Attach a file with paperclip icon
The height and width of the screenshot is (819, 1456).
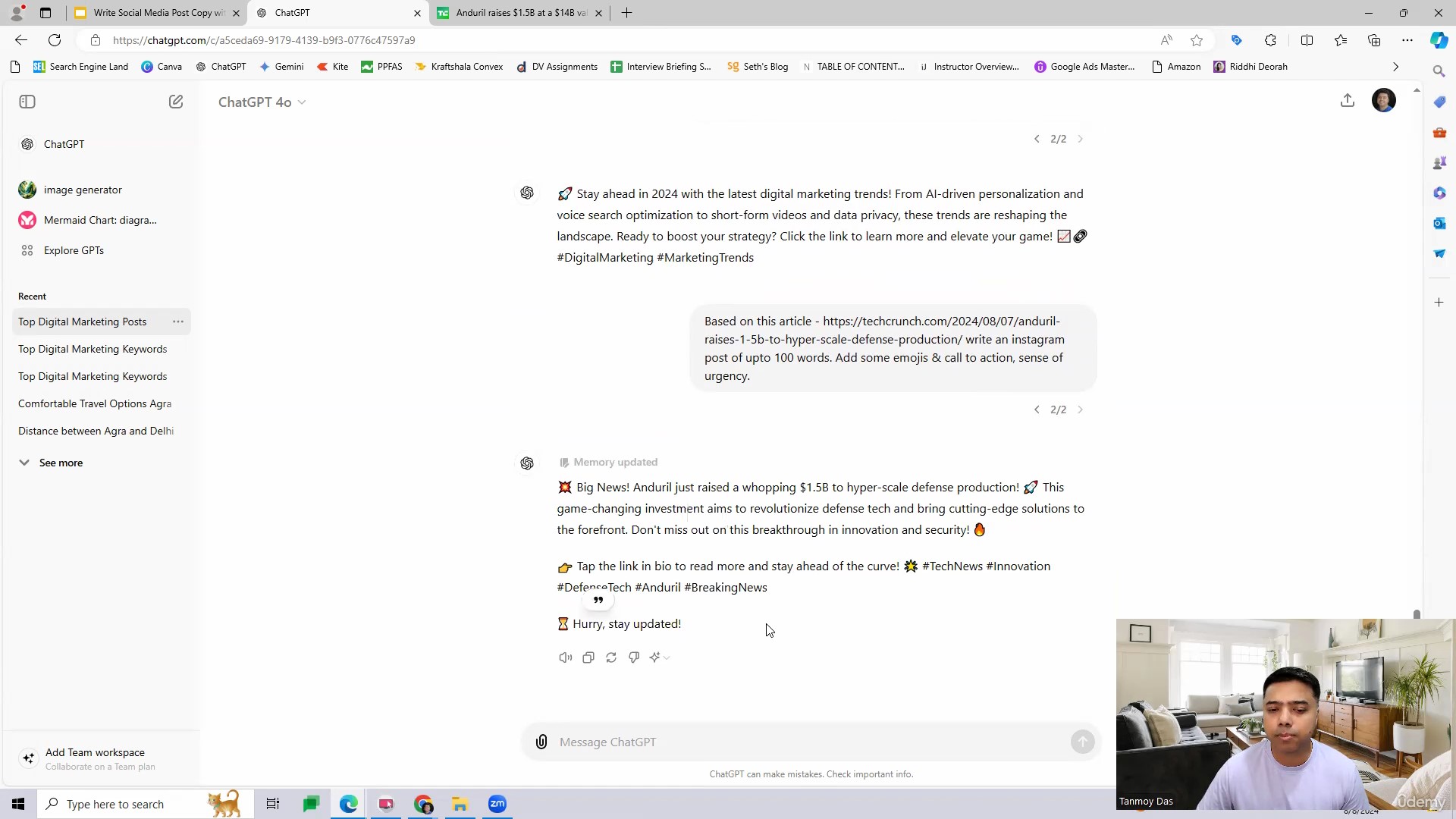[x=541, y=742]
